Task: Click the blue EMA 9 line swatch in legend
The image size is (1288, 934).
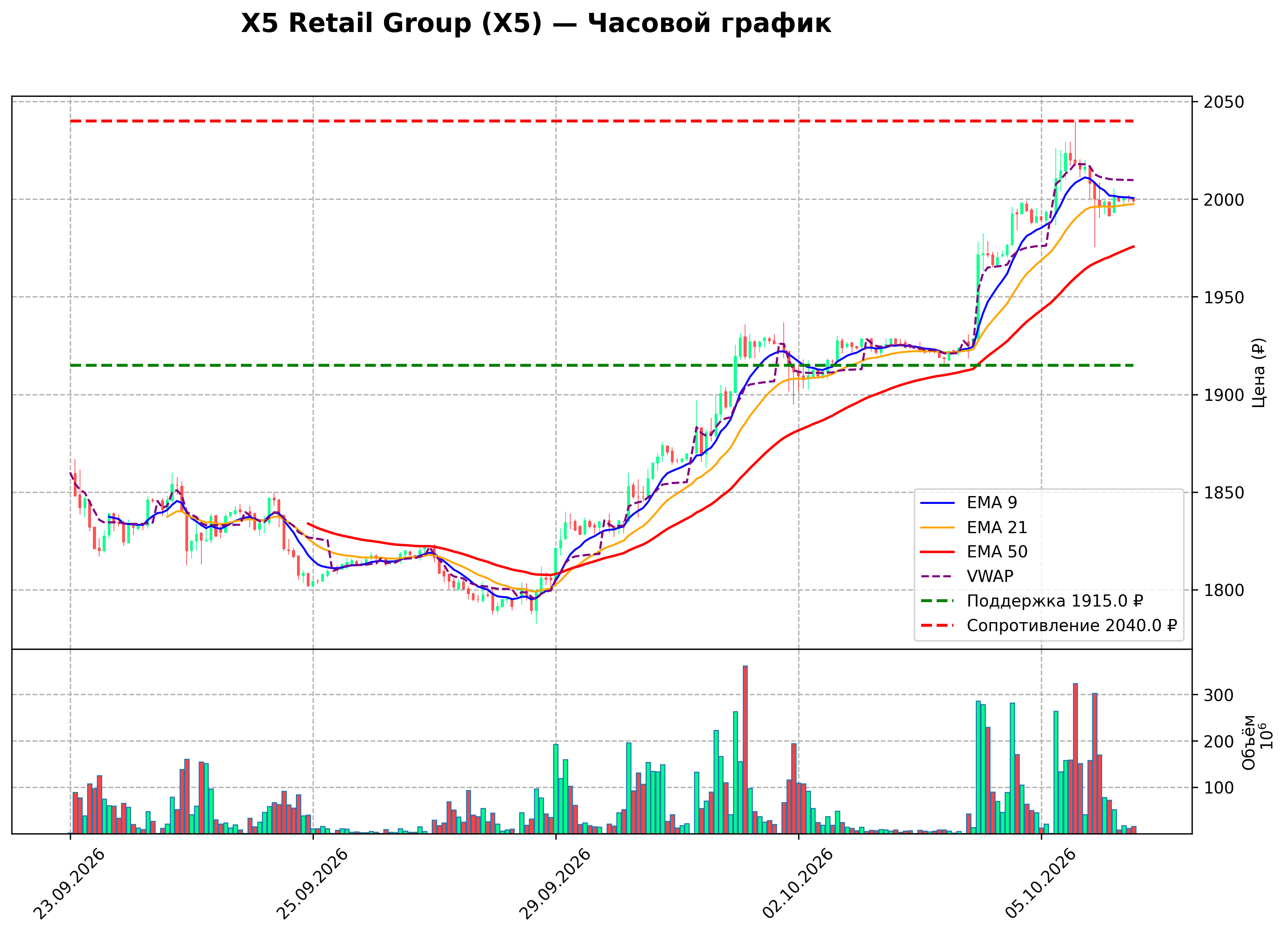Action: point(938,502)
